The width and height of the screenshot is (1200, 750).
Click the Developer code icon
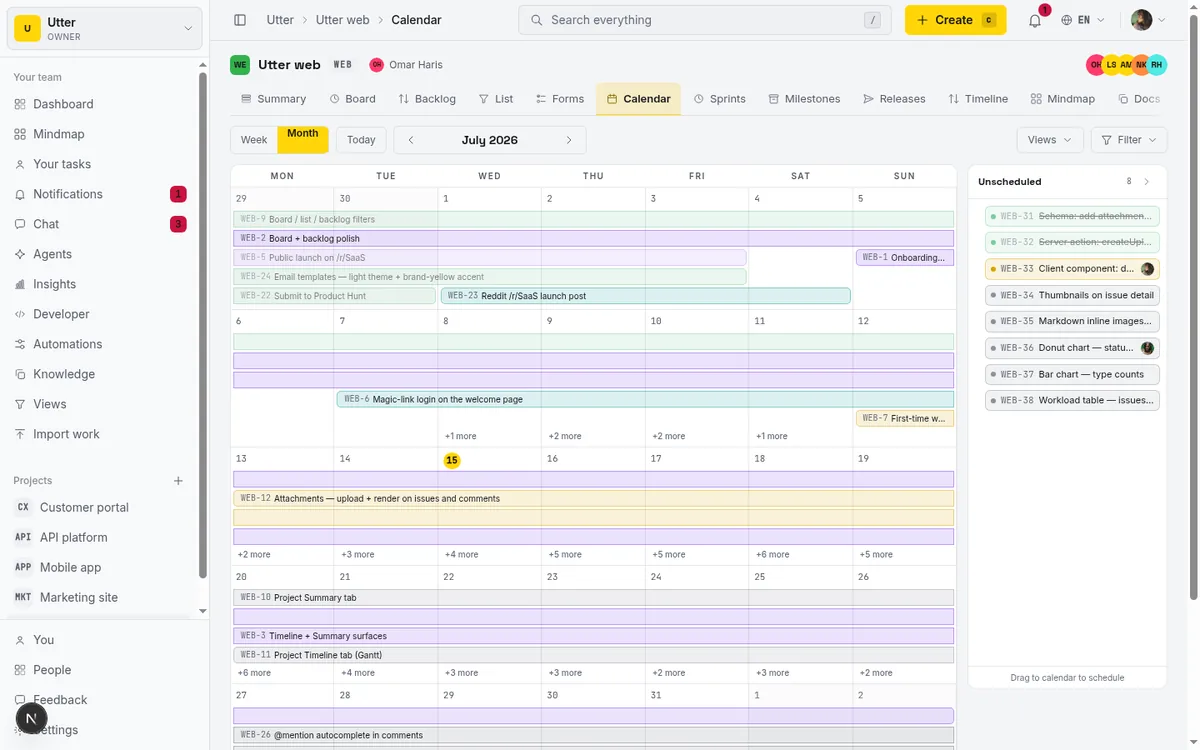pyautogui.click(x=20, y=314)
